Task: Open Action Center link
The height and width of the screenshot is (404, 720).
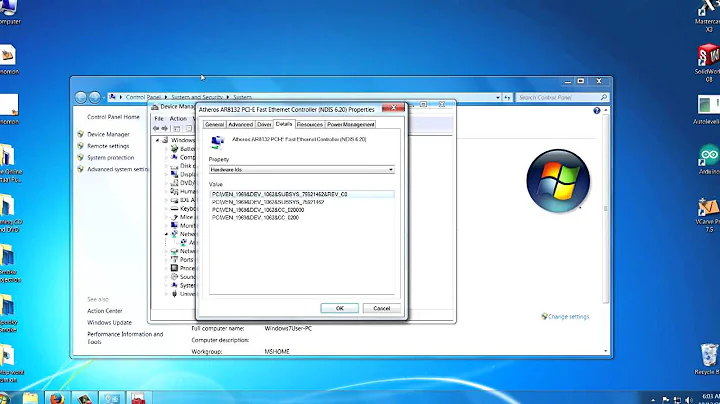Action: (105, 311)
